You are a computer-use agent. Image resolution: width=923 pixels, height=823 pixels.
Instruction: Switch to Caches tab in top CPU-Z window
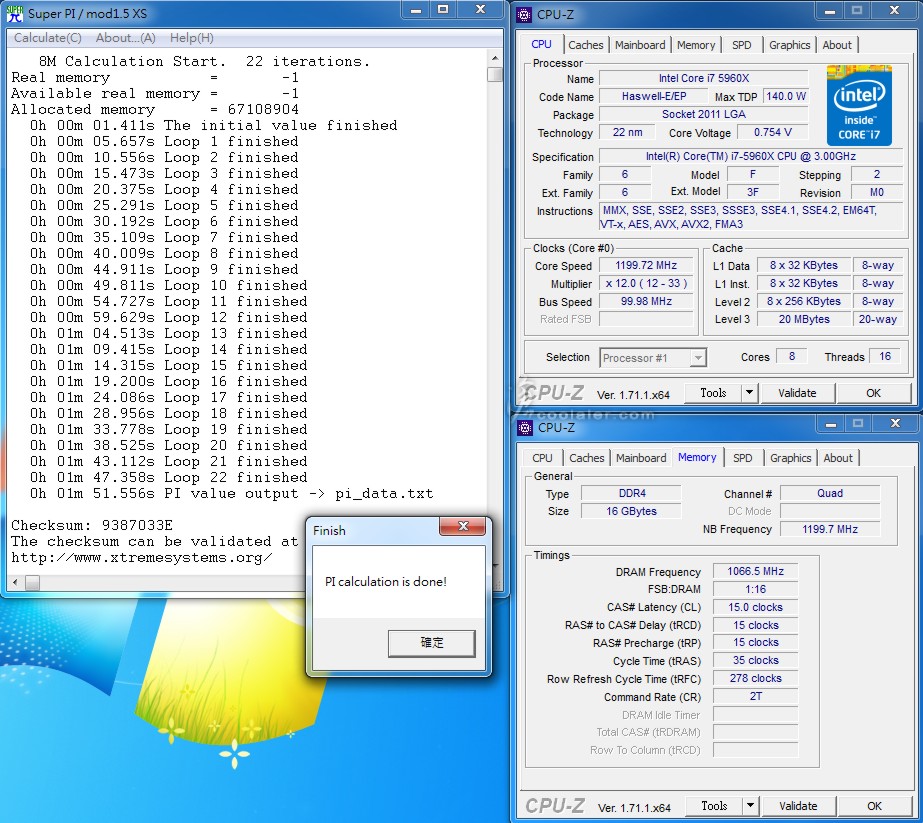586,45
